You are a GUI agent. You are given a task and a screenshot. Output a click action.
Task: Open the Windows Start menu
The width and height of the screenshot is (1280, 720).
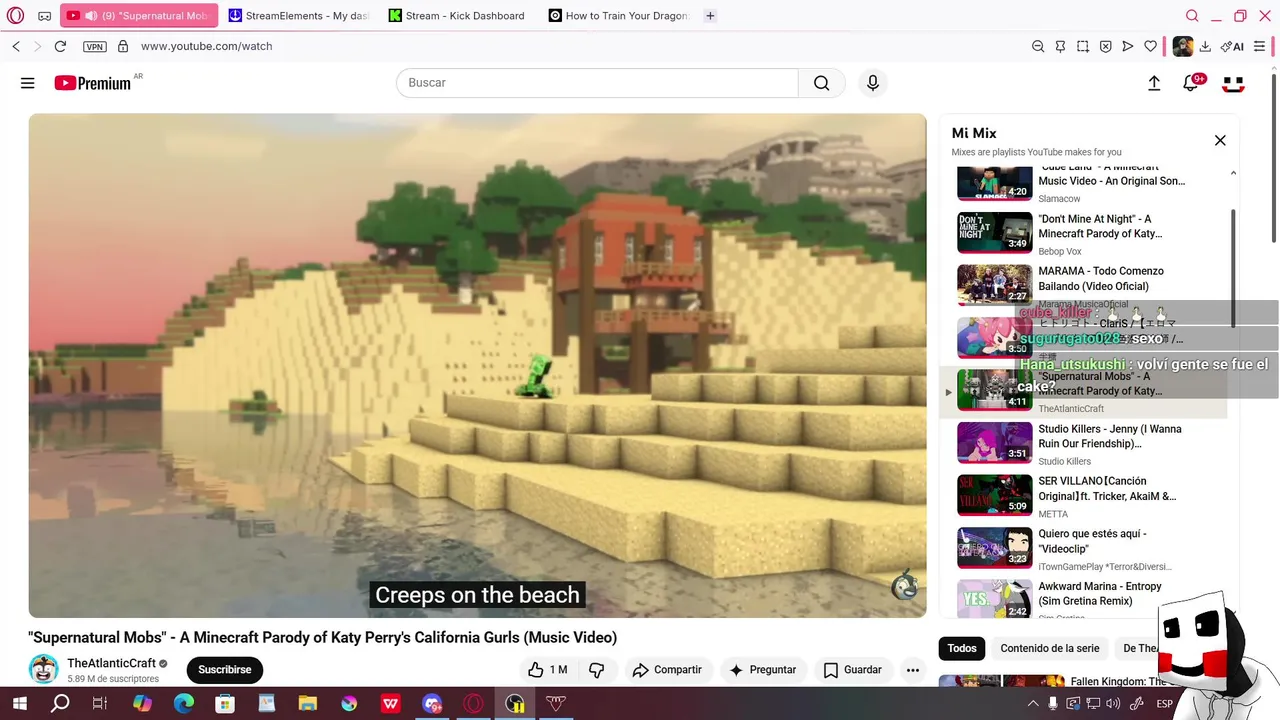[19, 704]
